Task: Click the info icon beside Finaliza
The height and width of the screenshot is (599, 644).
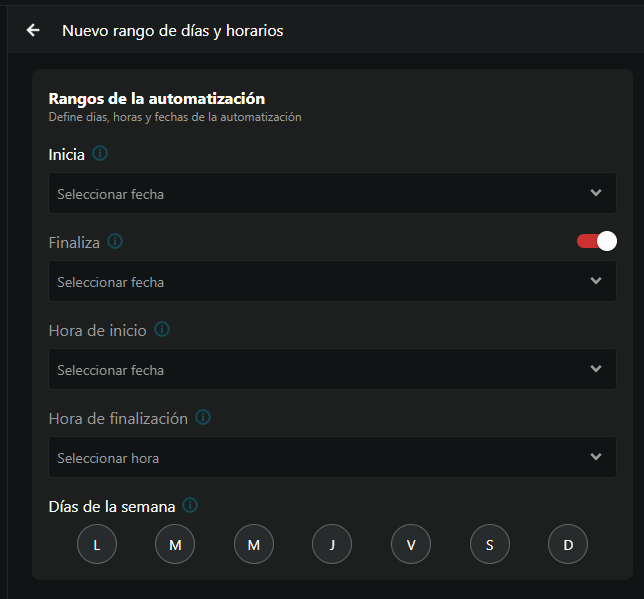Action: (115, 242)
